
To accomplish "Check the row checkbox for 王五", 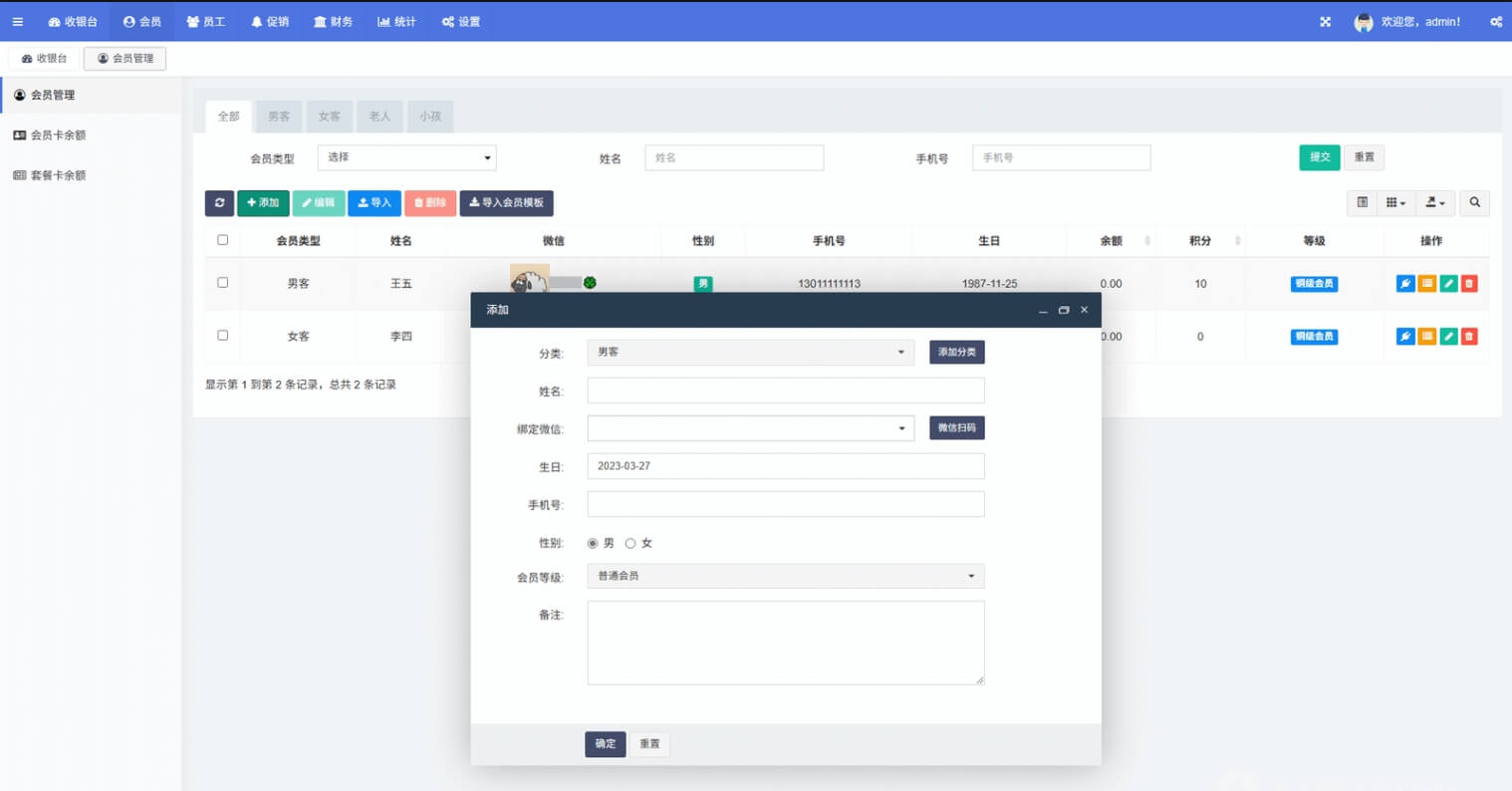I will click(222, 283).
